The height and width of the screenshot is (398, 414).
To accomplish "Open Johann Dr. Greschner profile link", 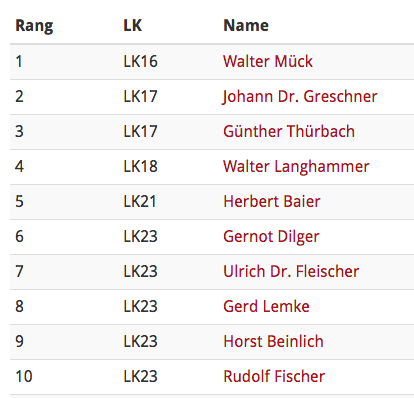I will click(x=300, y=97).
